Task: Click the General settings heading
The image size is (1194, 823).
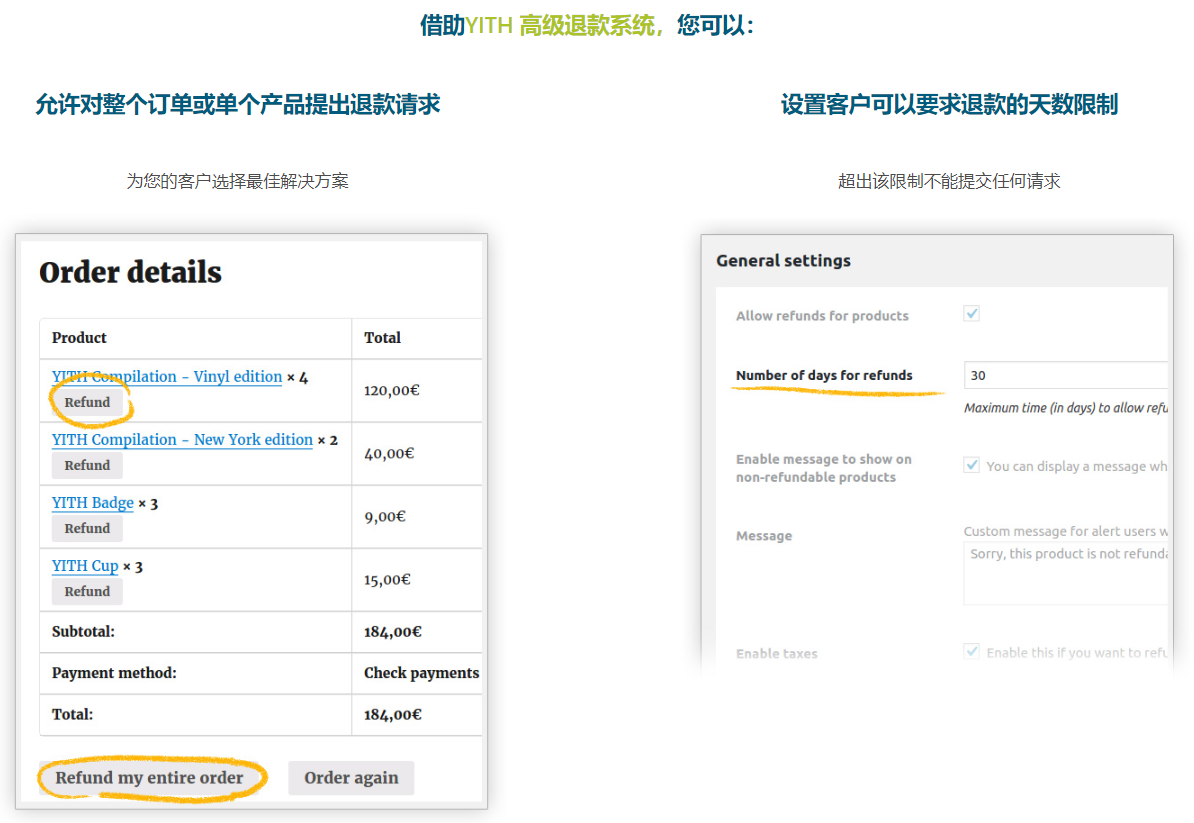Action: [x=784, y=261]
